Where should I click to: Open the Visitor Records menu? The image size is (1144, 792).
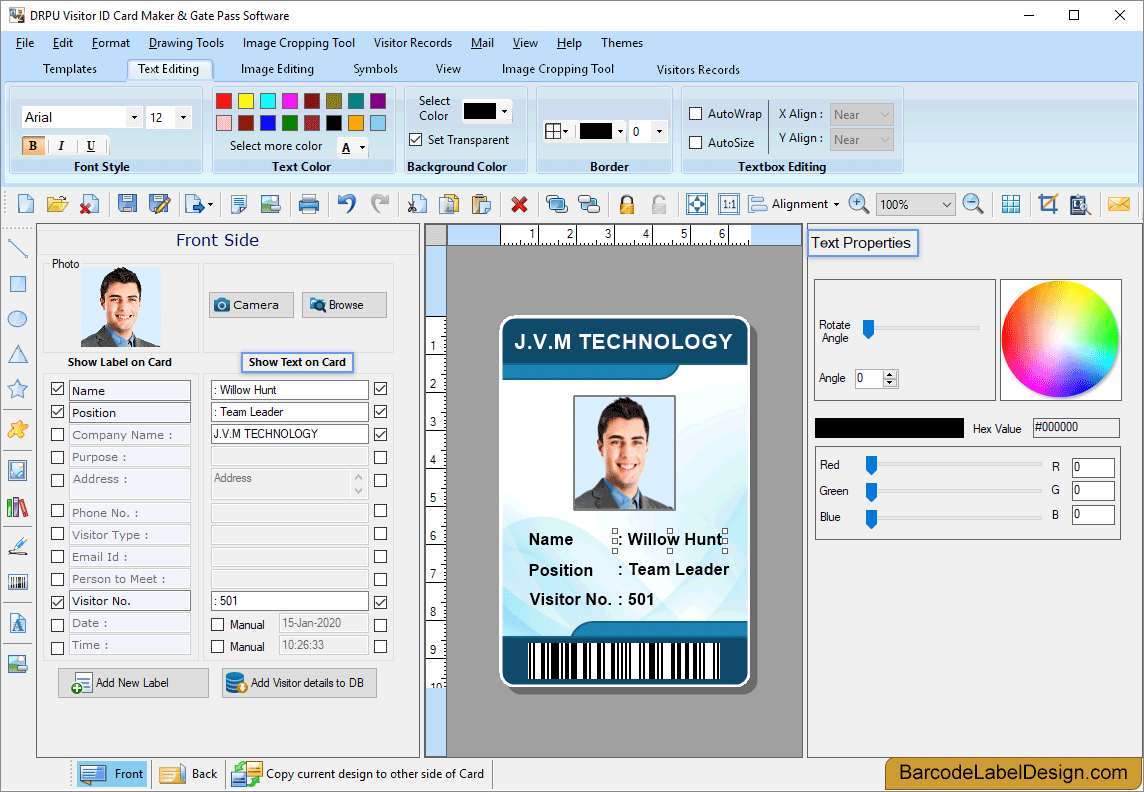412,43
